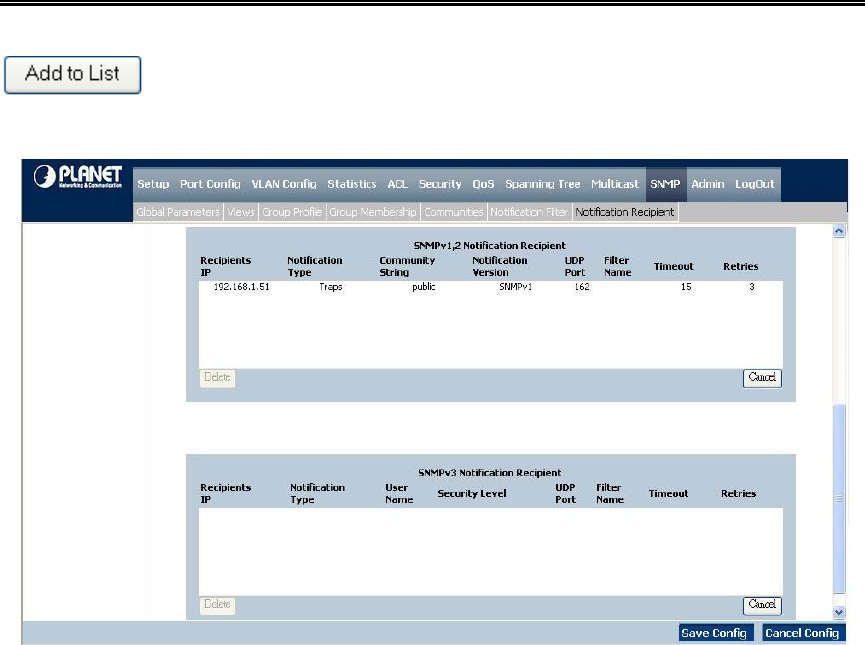Switch to the Group Membership tab
This screenshot has width=865, height=645.
point(373,212)
